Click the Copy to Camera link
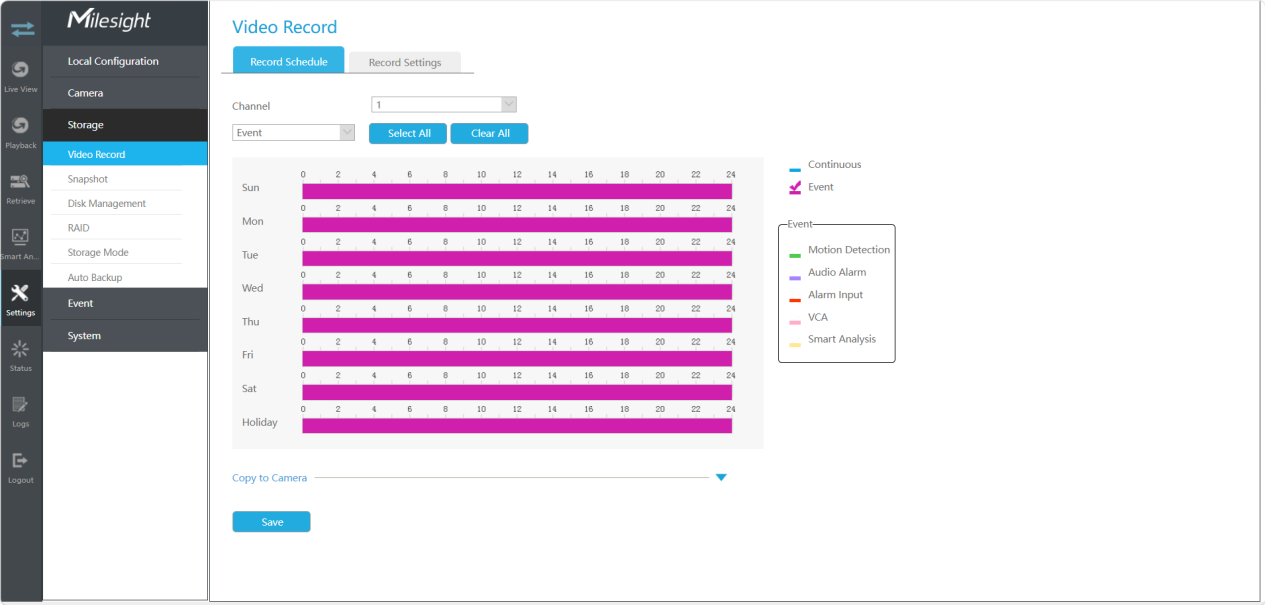 click(x=270, y=478)
